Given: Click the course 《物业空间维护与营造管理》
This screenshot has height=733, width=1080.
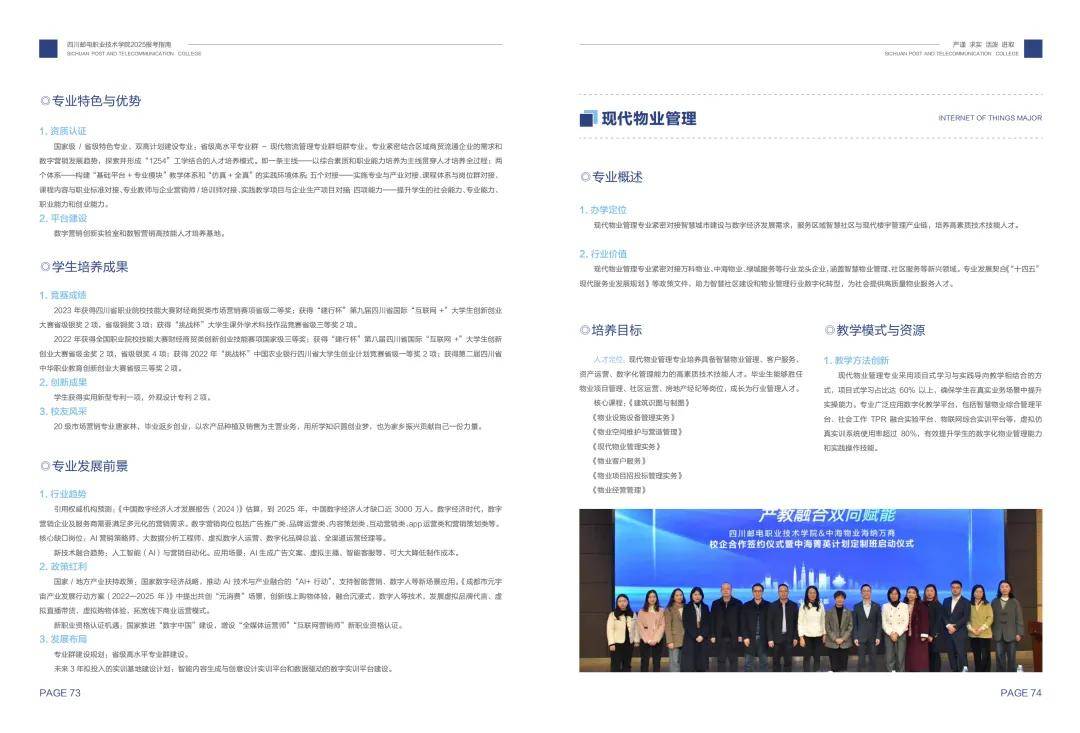Looking at the screenshot, I should click(x=637, y=432).
